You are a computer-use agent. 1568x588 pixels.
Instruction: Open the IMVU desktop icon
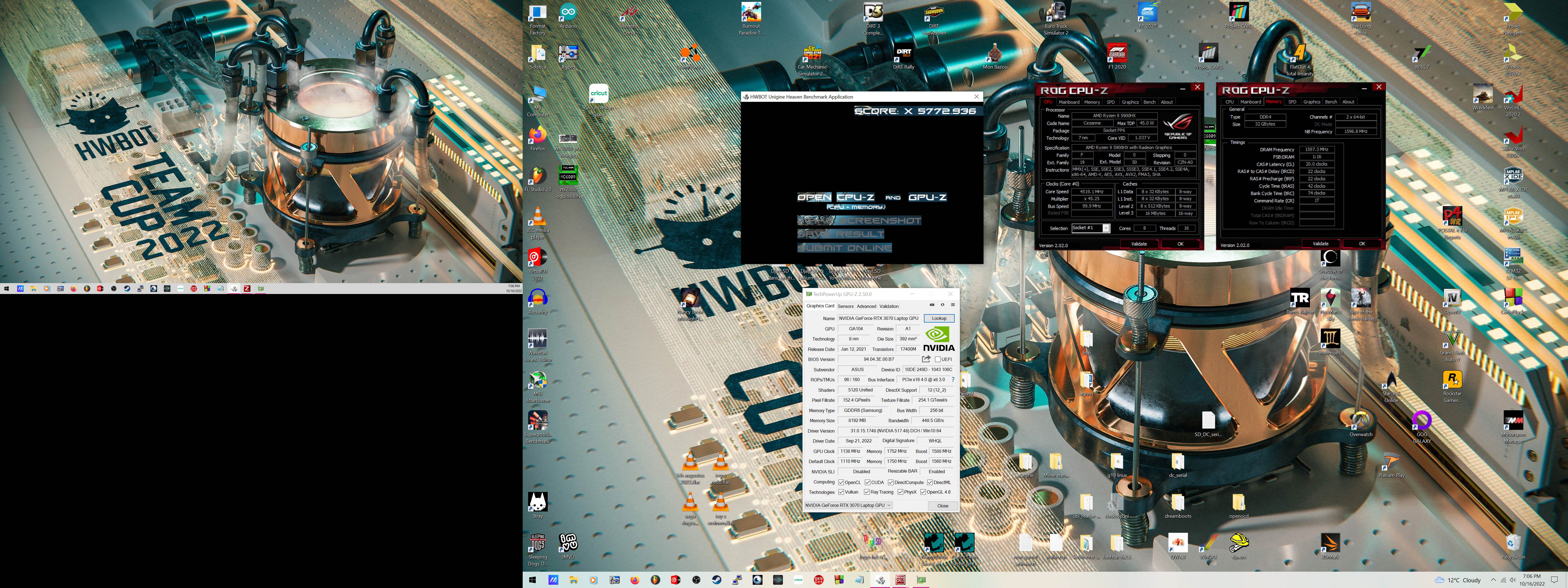(568, 547)
